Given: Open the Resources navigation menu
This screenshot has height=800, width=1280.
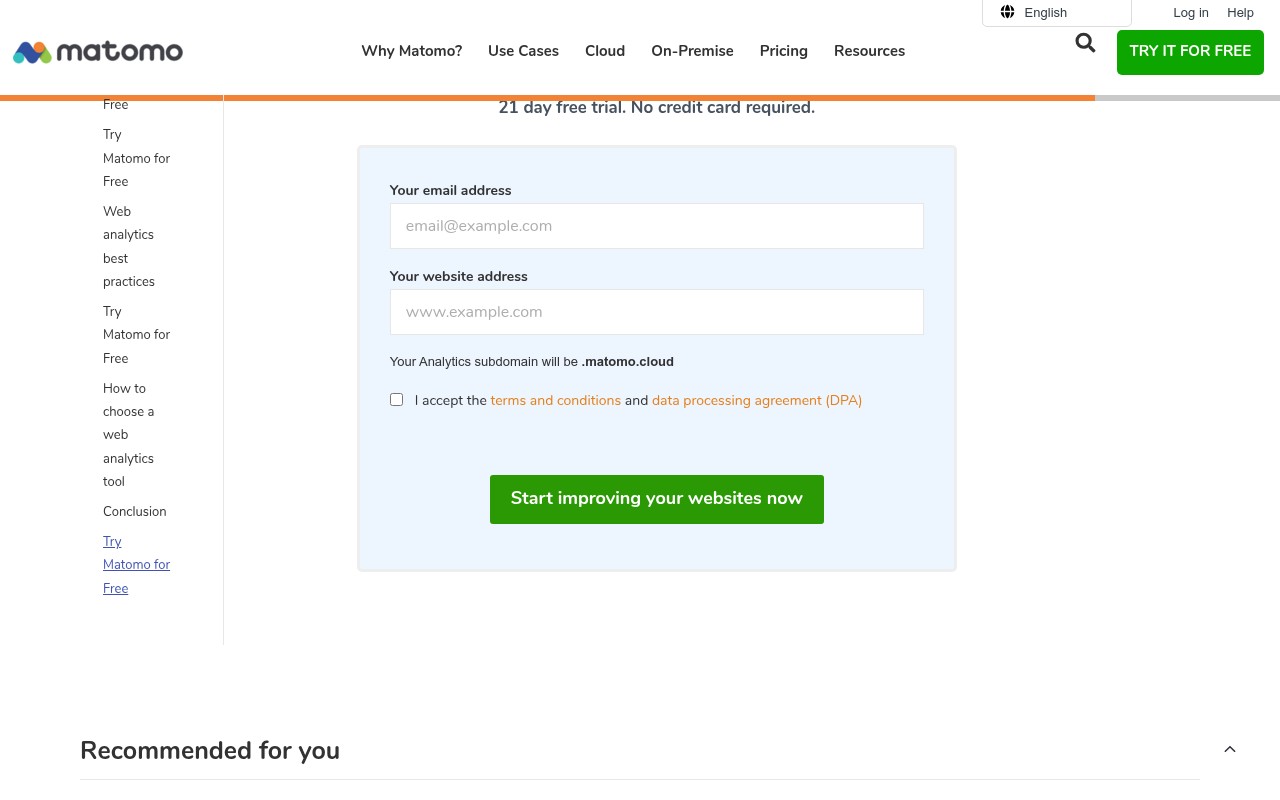Looking at the screenshot, I should point(869,51).
